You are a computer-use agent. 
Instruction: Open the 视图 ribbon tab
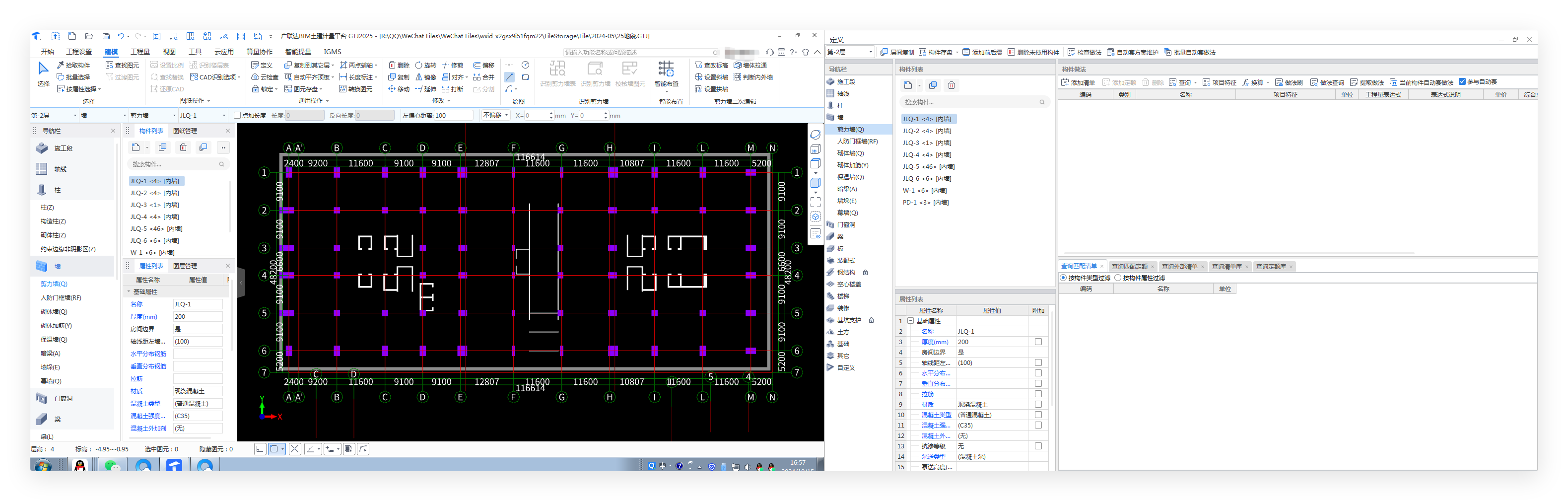point(169,52)
